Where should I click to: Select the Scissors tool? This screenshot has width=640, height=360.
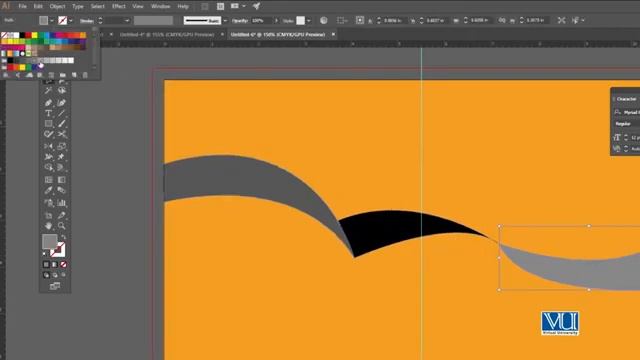pyautogui.click(x=62, y=134)
